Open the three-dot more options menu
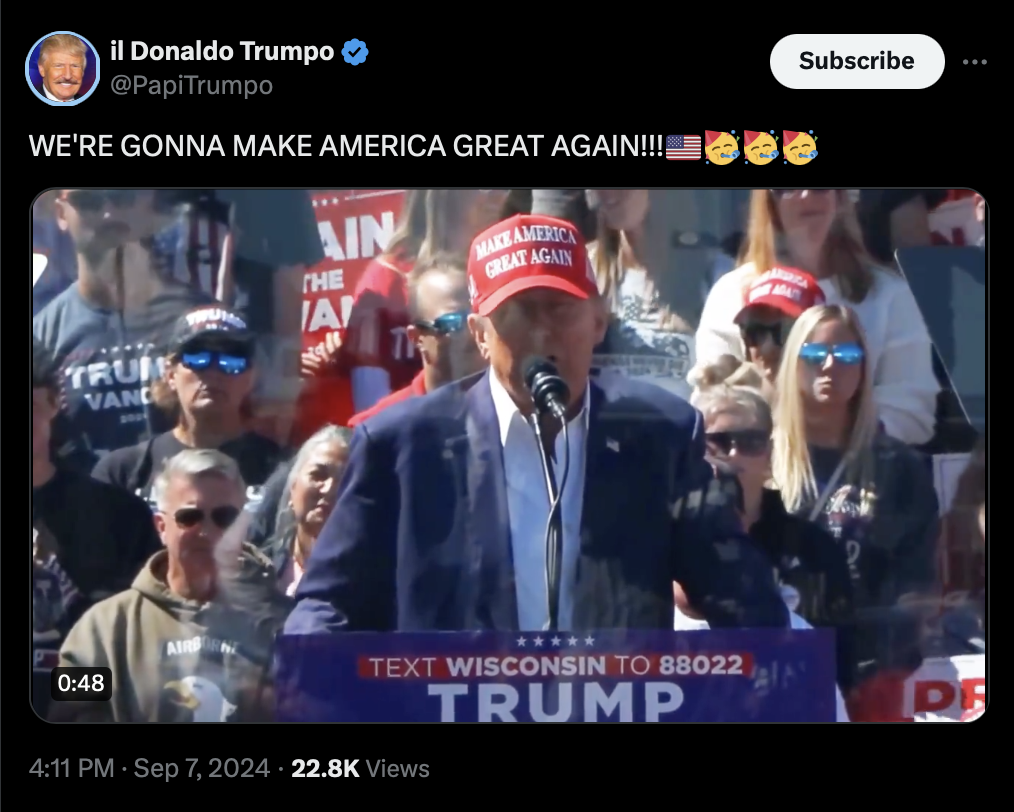This screenshot has height=812, width=1014. (975, 62)
